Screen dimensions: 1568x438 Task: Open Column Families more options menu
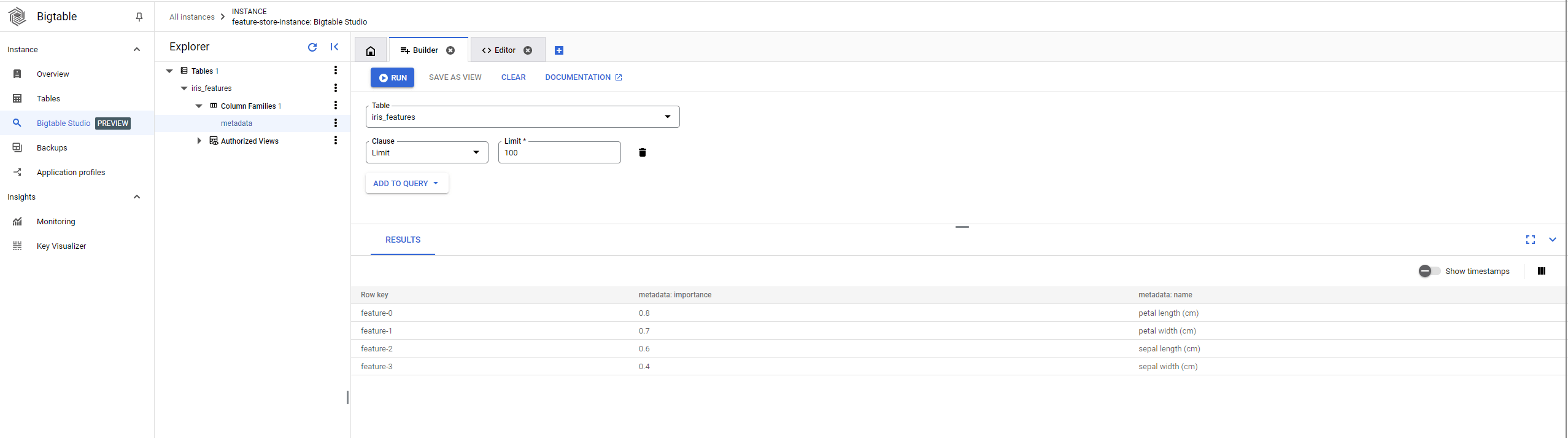point(336,106)
